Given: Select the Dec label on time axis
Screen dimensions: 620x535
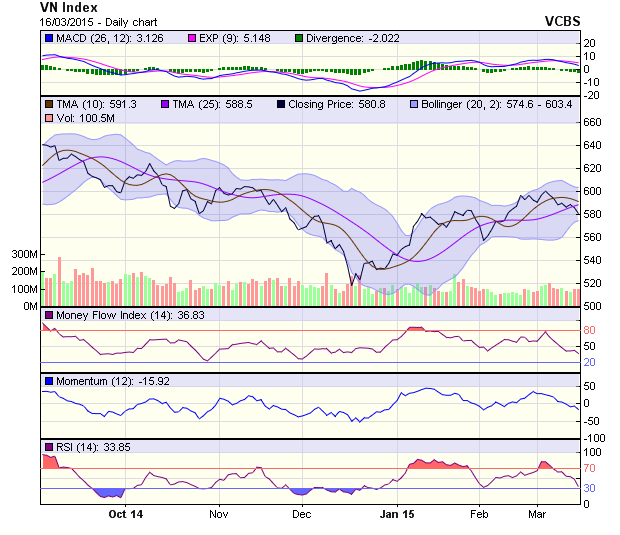Looking at the screenshot, I should point(301,514).
